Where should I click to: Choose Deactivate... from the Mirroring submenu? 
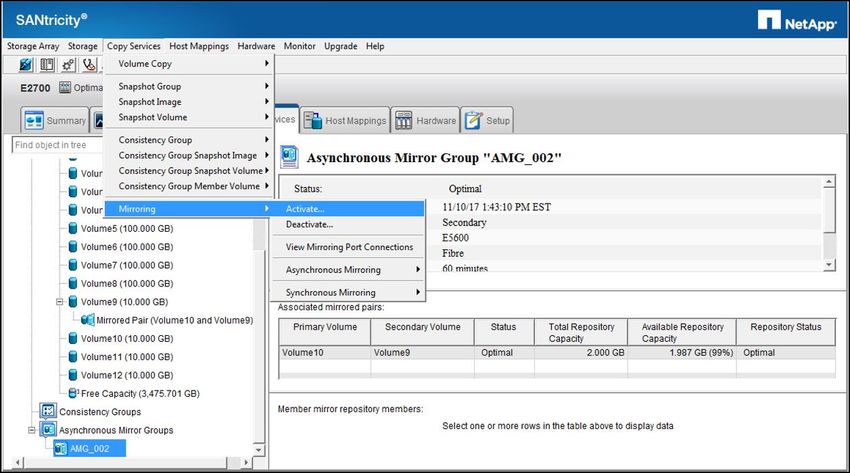349,224
